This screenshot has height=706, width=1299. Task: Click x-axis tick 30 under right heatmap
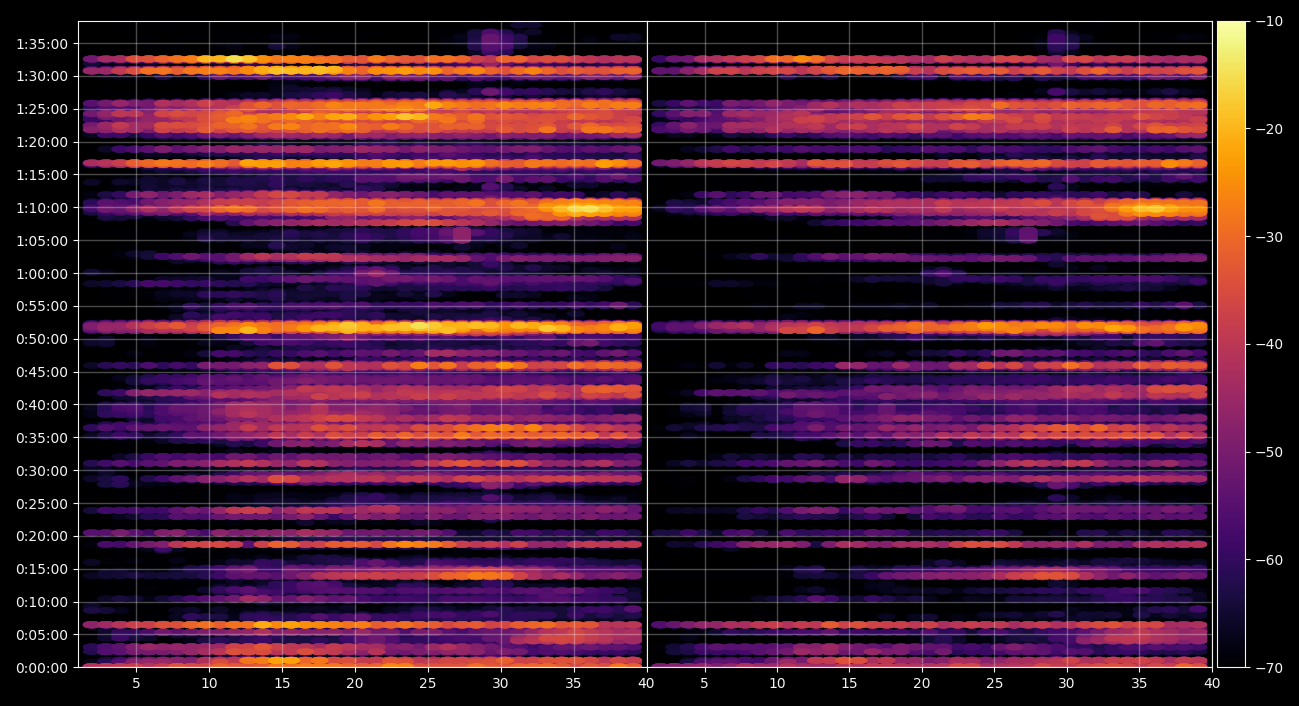point(1067,684)
